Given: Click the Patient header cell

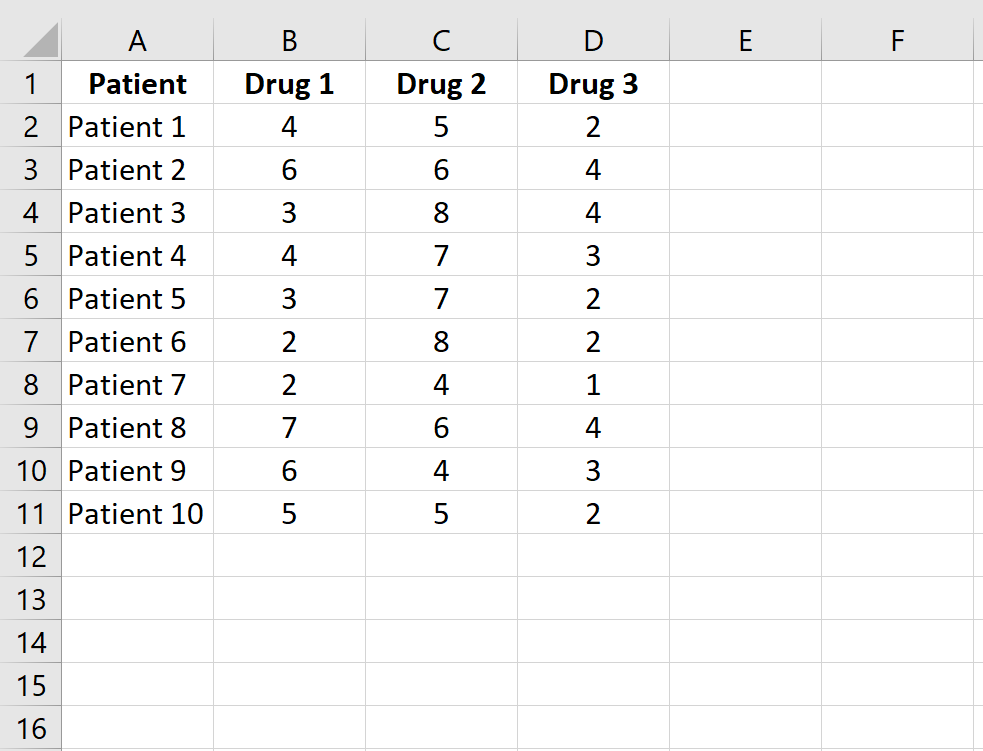Looking at the screenshot, I should (138, 84).
